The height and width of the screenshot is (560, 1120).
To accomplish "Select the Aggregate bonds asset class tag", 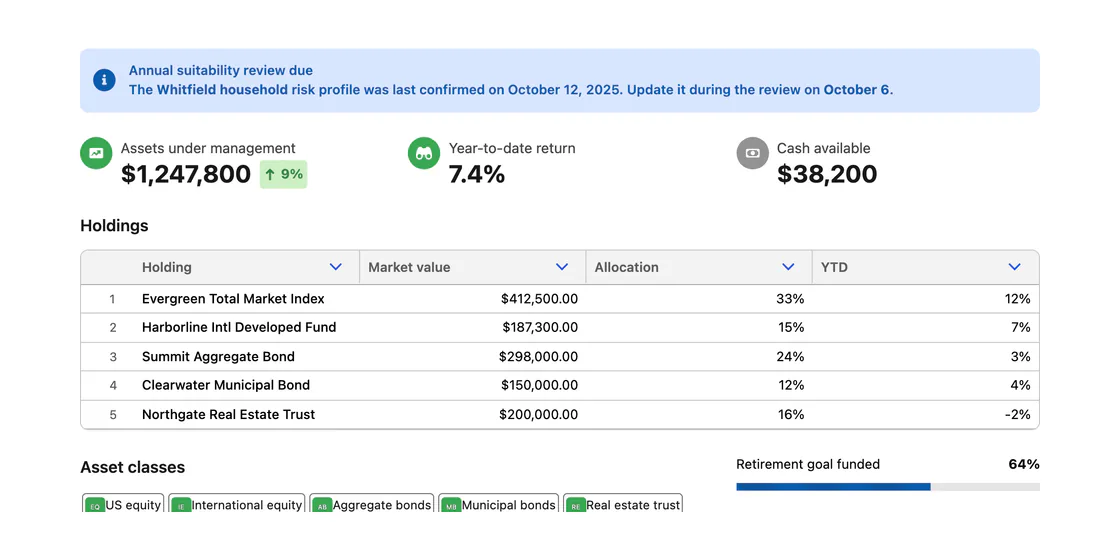I will coord(372,504).
